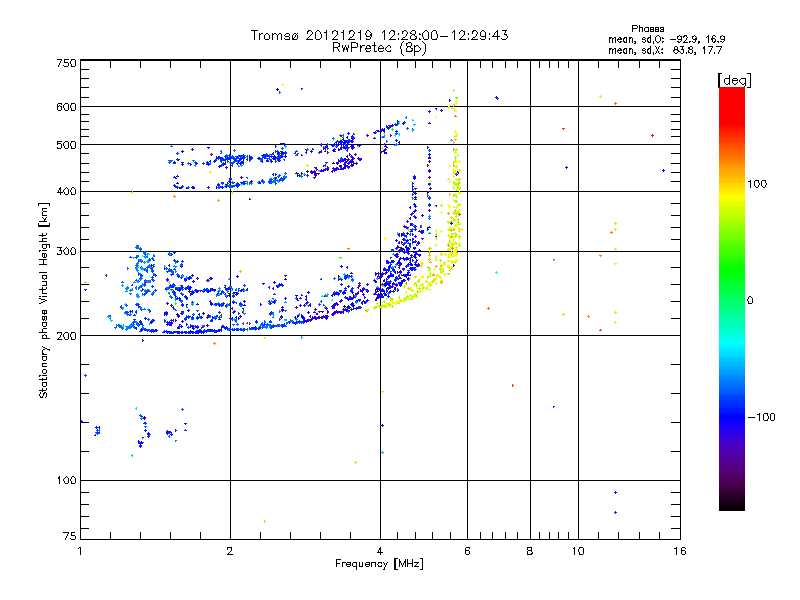This screenshot has height=600, width=800.
Task: Click the y-axis tick label "400"
Action: (x=66, y=191)
